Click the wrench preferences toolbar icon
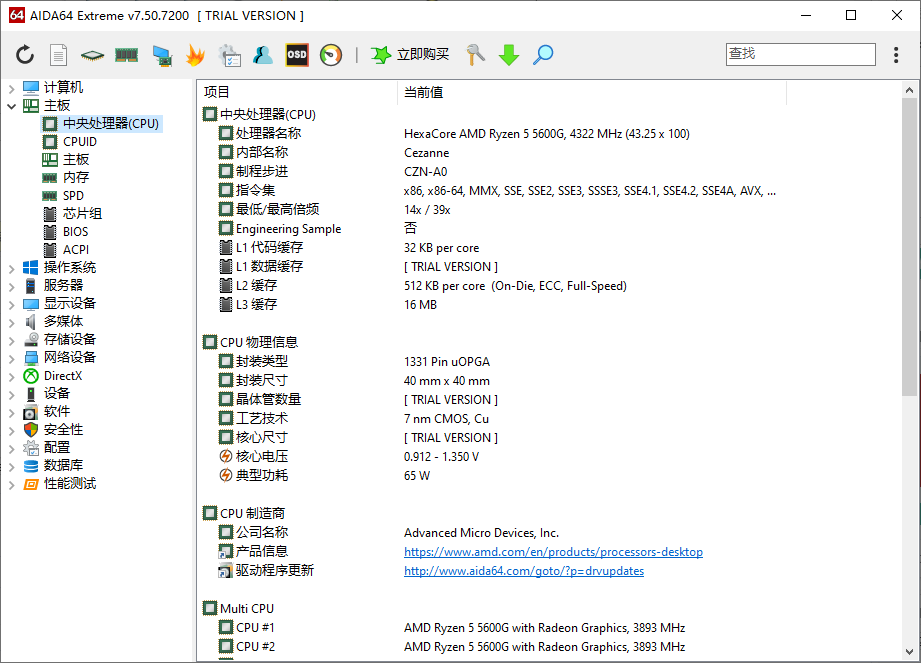Screen dimensions: 921x663 475,55
